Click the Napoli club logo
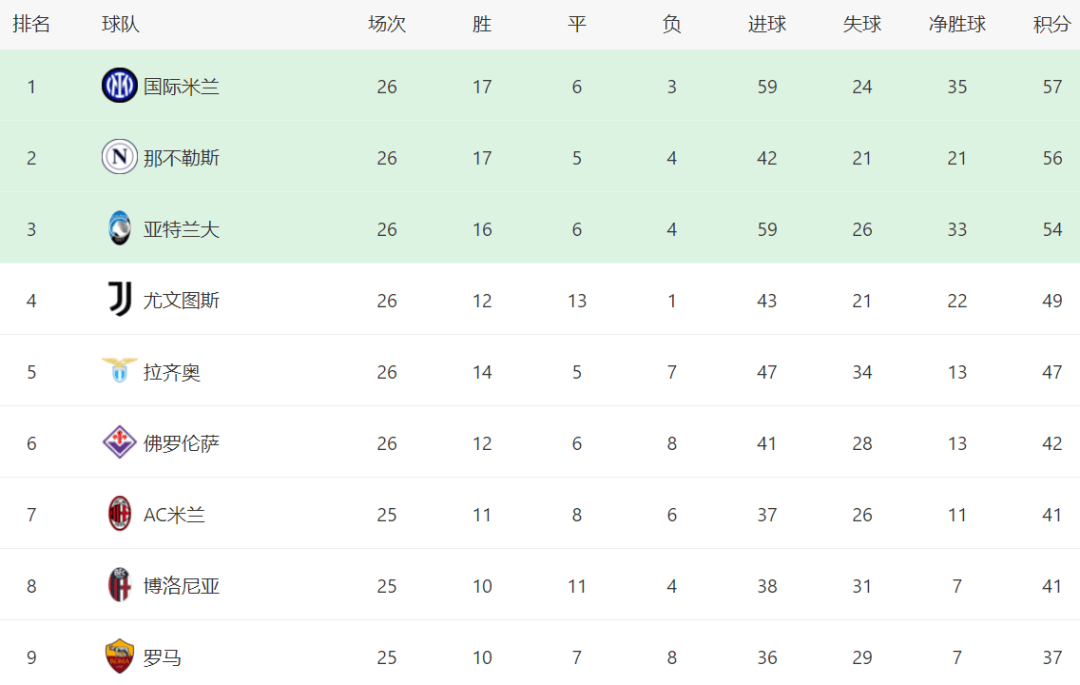 click(119, 157)
